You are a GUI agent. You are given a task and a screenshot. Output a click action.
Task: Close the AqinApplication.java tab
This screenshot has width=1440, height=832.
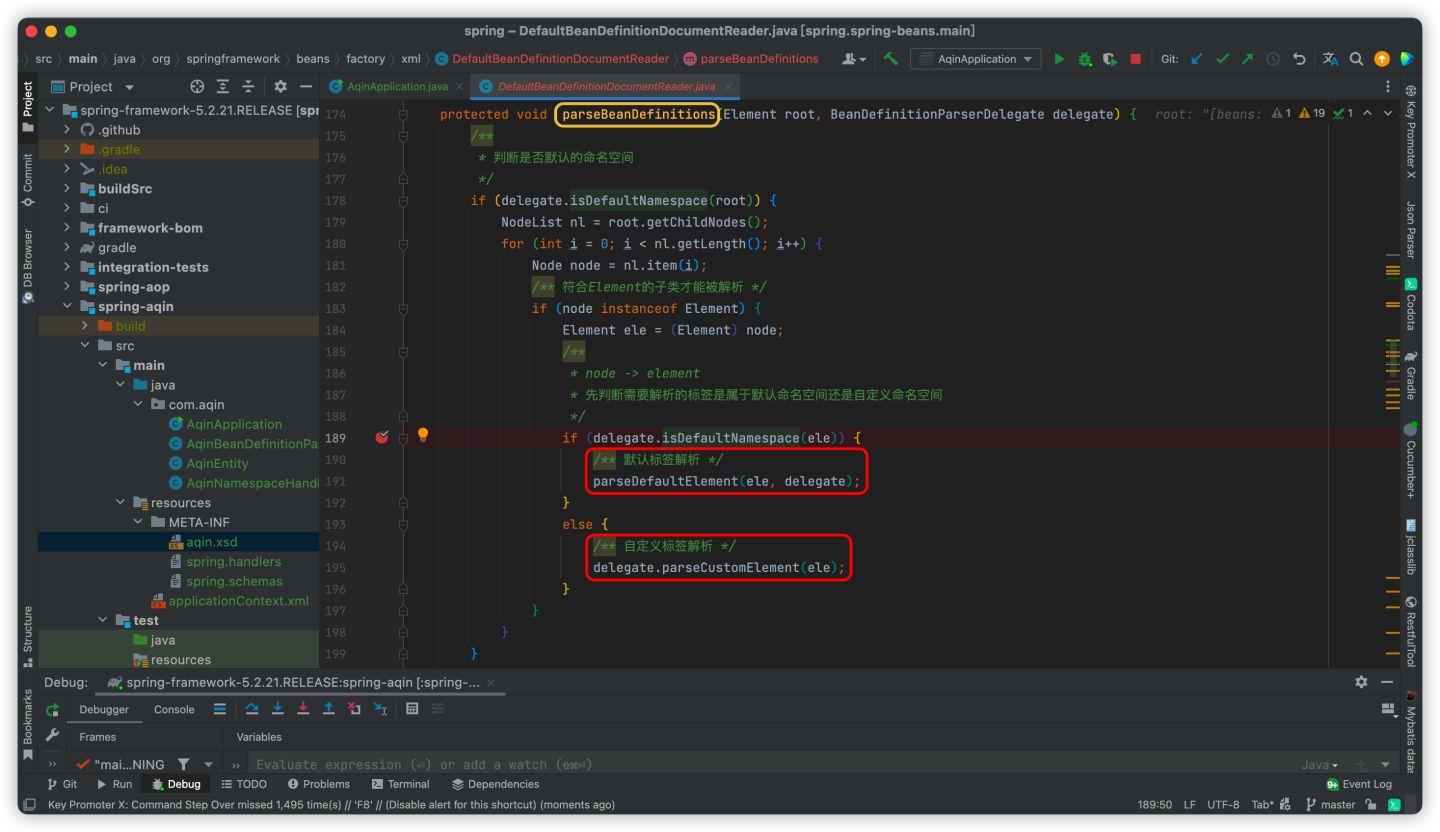coord(458,86)
